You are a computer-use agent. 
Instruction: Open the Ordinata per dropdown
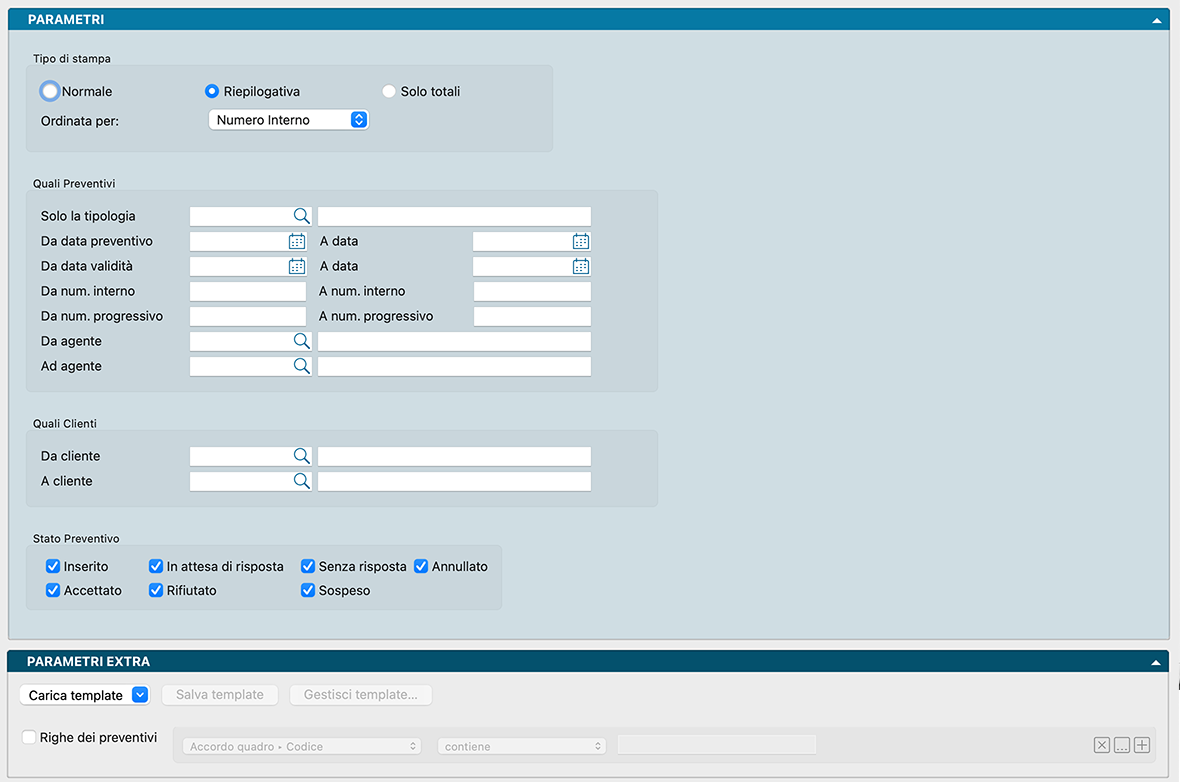(x=288, y=120)
